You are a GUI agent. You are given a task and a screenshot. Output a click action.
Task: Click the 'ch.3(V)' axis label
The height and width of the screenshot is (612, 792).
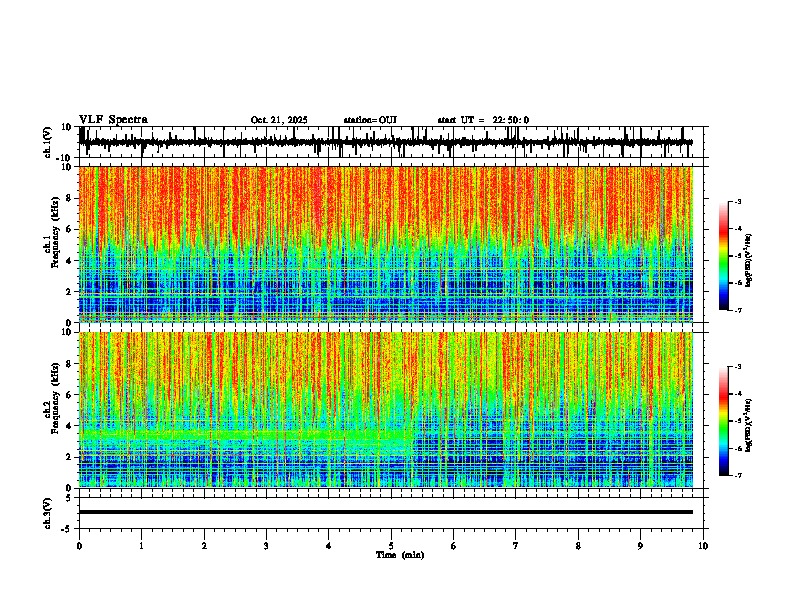click(48, 514)
